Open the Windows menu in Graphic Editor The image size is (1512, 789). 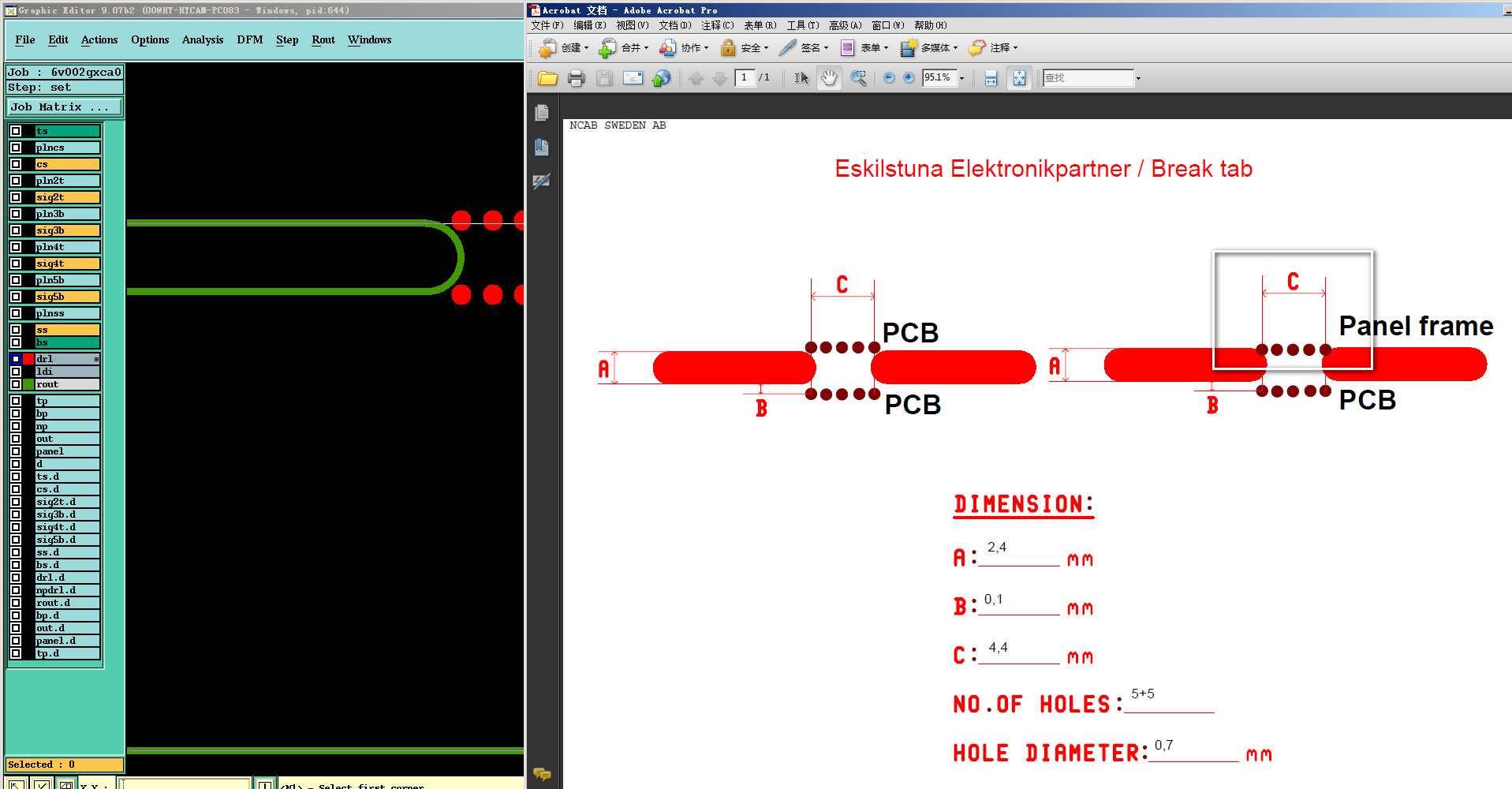(369, 40)
